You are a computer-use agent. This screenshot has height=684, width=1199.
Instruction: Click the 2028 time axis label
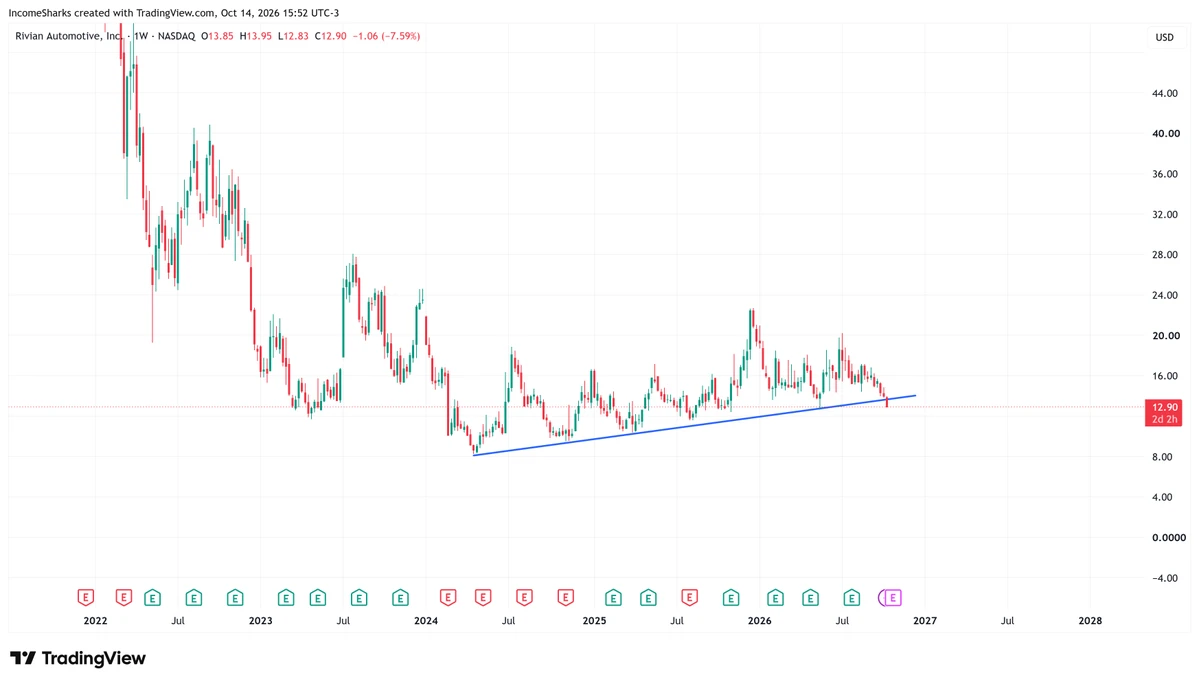(1090, 621)
